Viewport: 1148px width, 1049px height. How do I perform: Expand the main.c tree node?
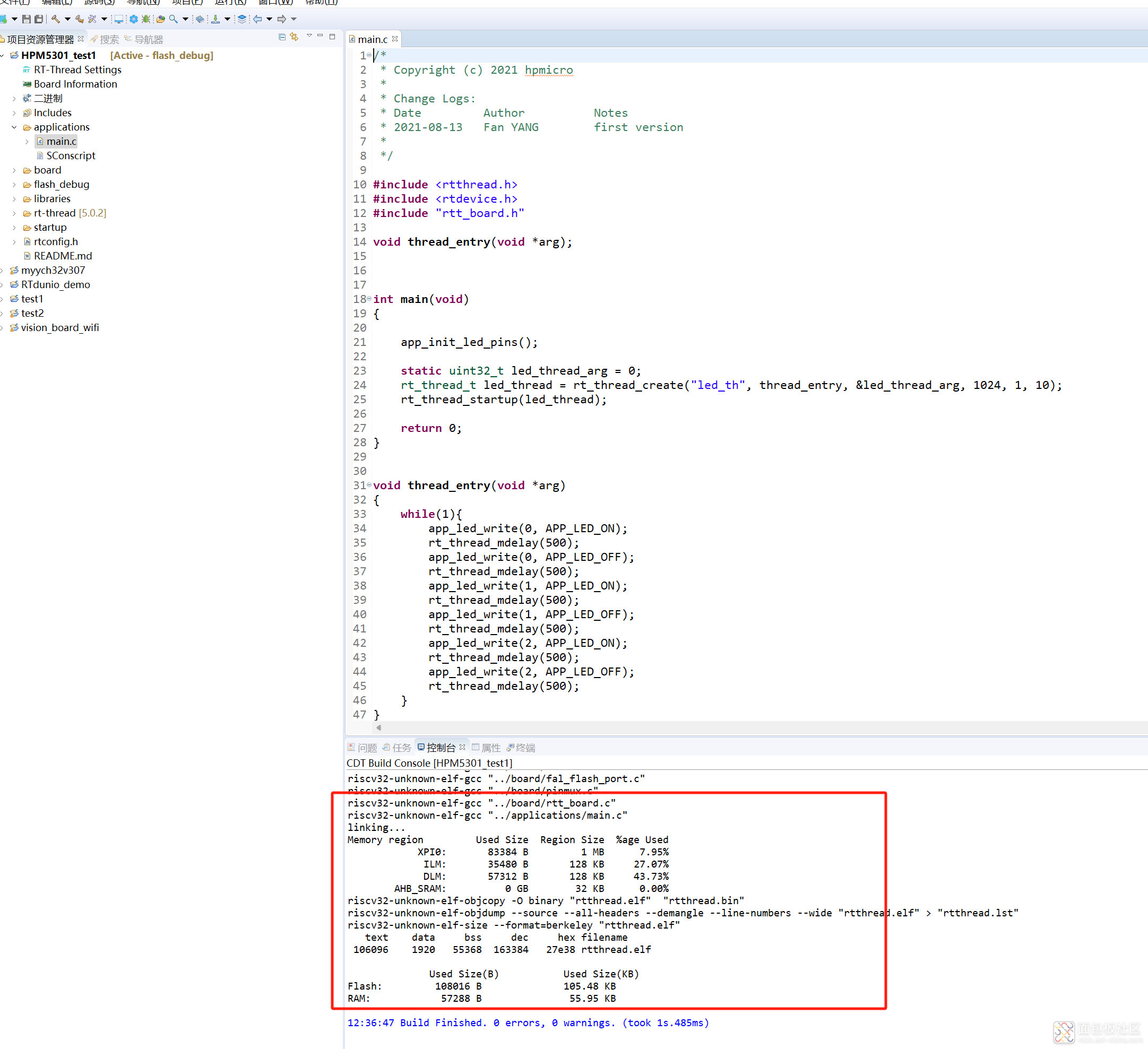27,142
